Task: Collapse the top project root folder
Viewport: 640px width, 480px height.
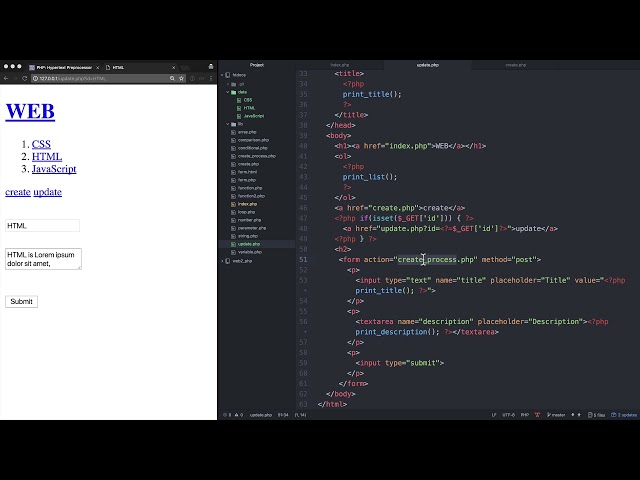Action: click(x=223, y=75)
